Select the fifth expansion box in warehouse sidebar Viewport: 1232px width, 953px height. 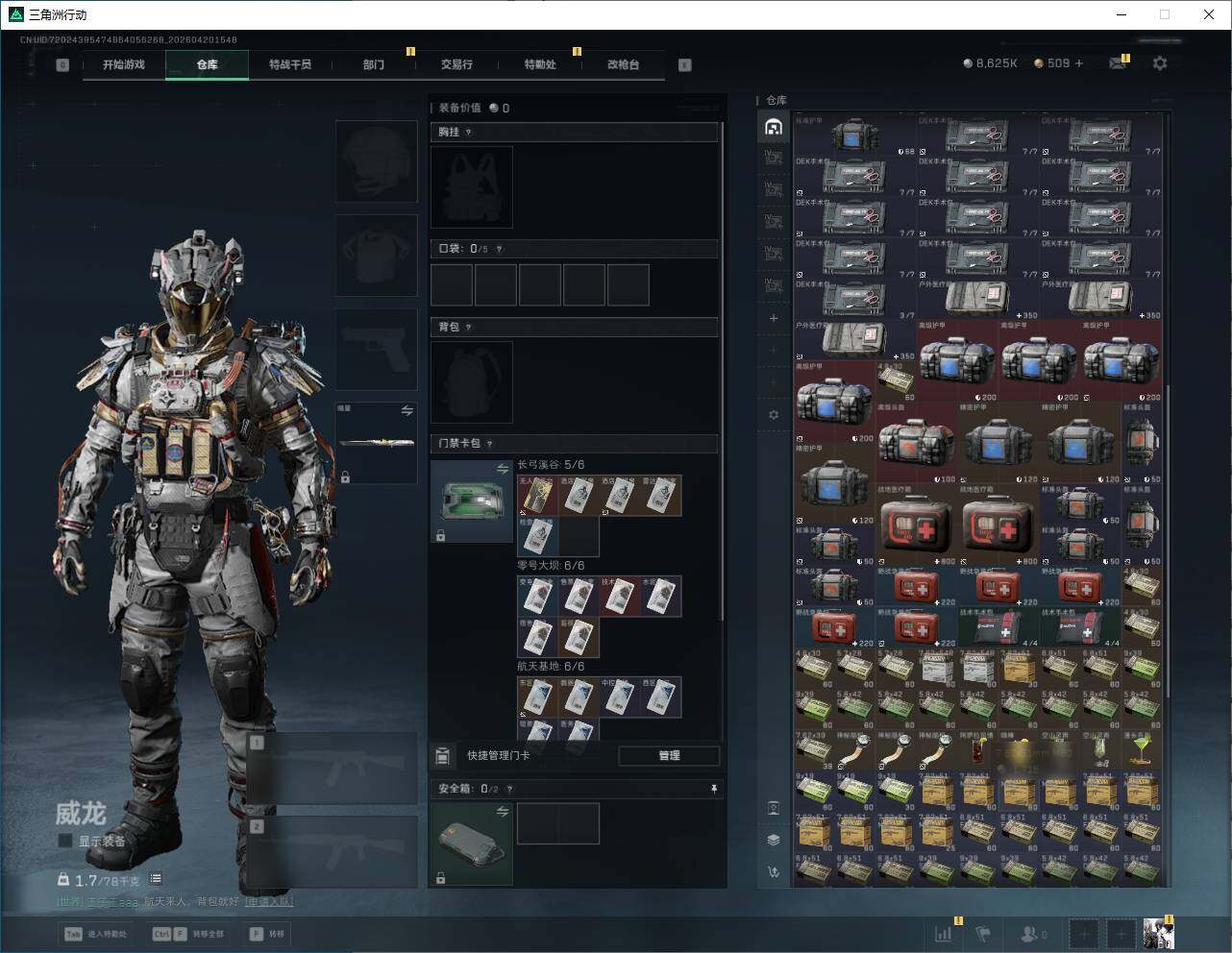[774, 285]
